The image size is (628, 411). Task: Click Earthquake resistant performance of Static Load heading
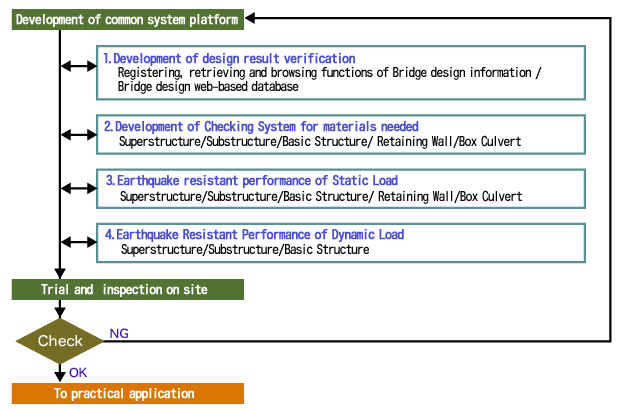point(252,181)
